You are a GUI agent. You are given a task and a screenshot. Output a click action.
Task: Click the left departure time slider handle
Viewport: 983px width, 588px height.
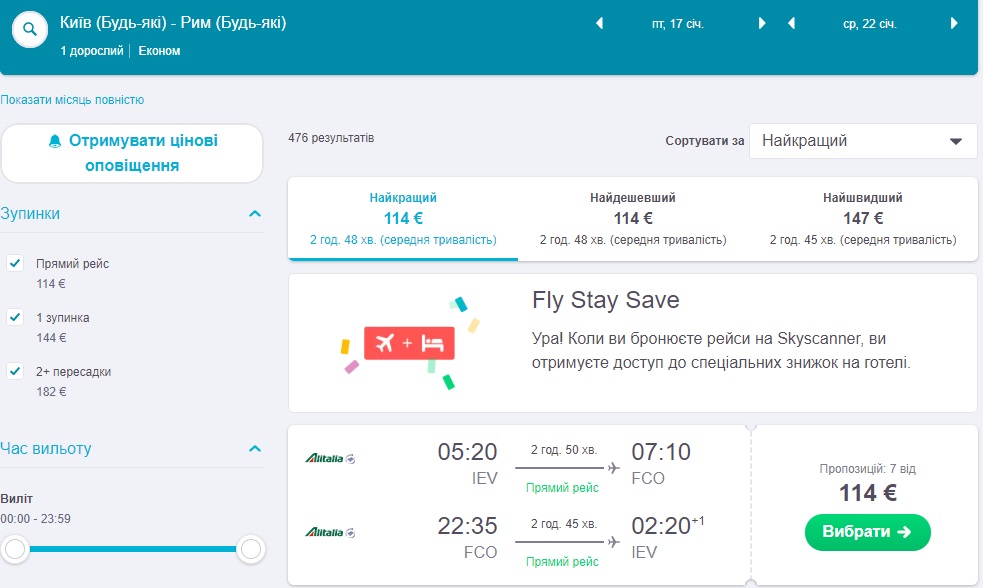[x=14, y=548]
